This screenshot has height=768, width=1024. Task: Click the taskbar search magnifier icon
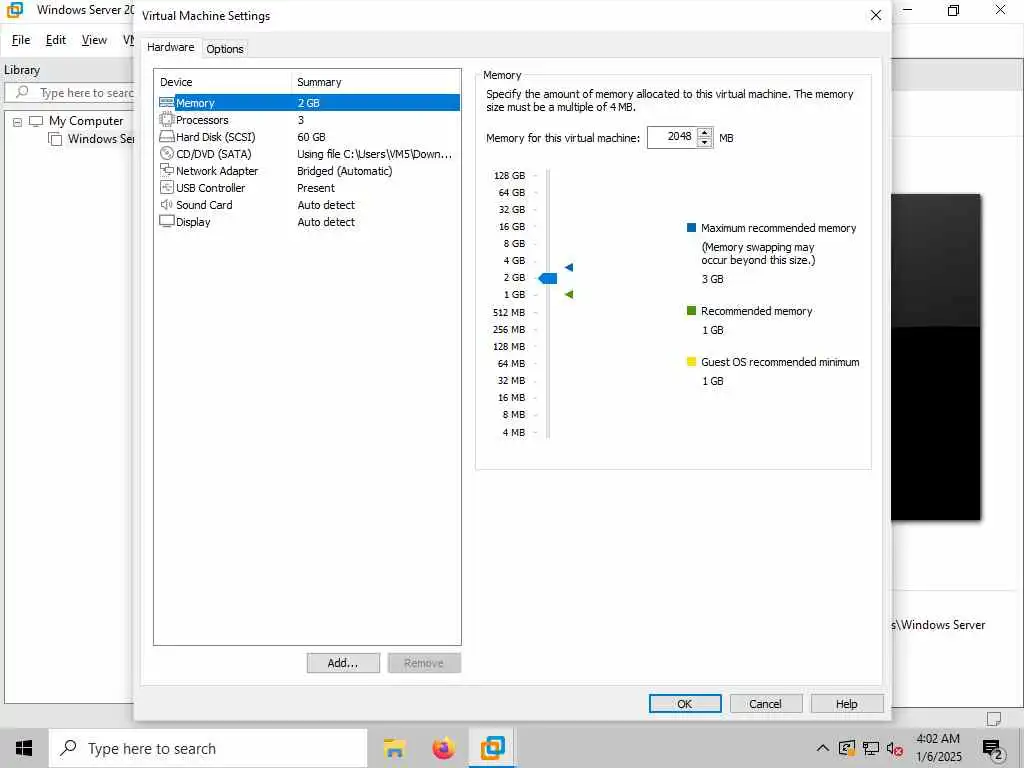click(68, 748)
